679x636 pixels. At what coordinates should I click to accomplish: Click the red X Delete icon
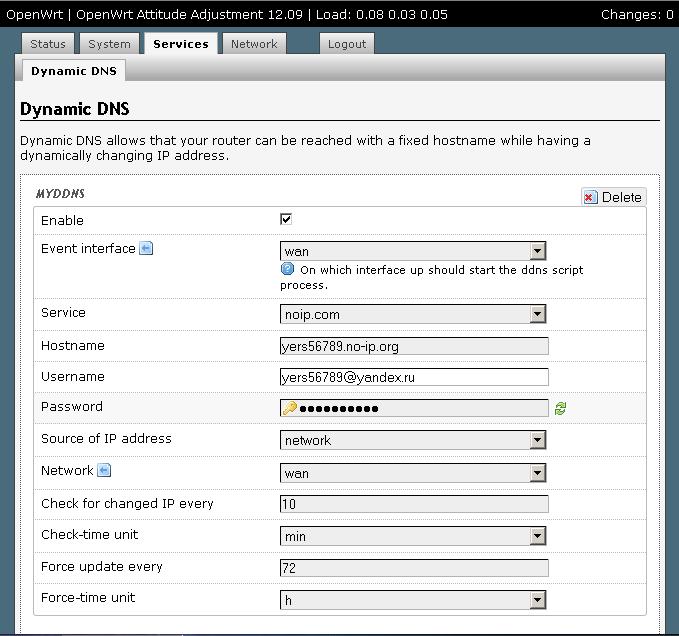pos(590,197)
